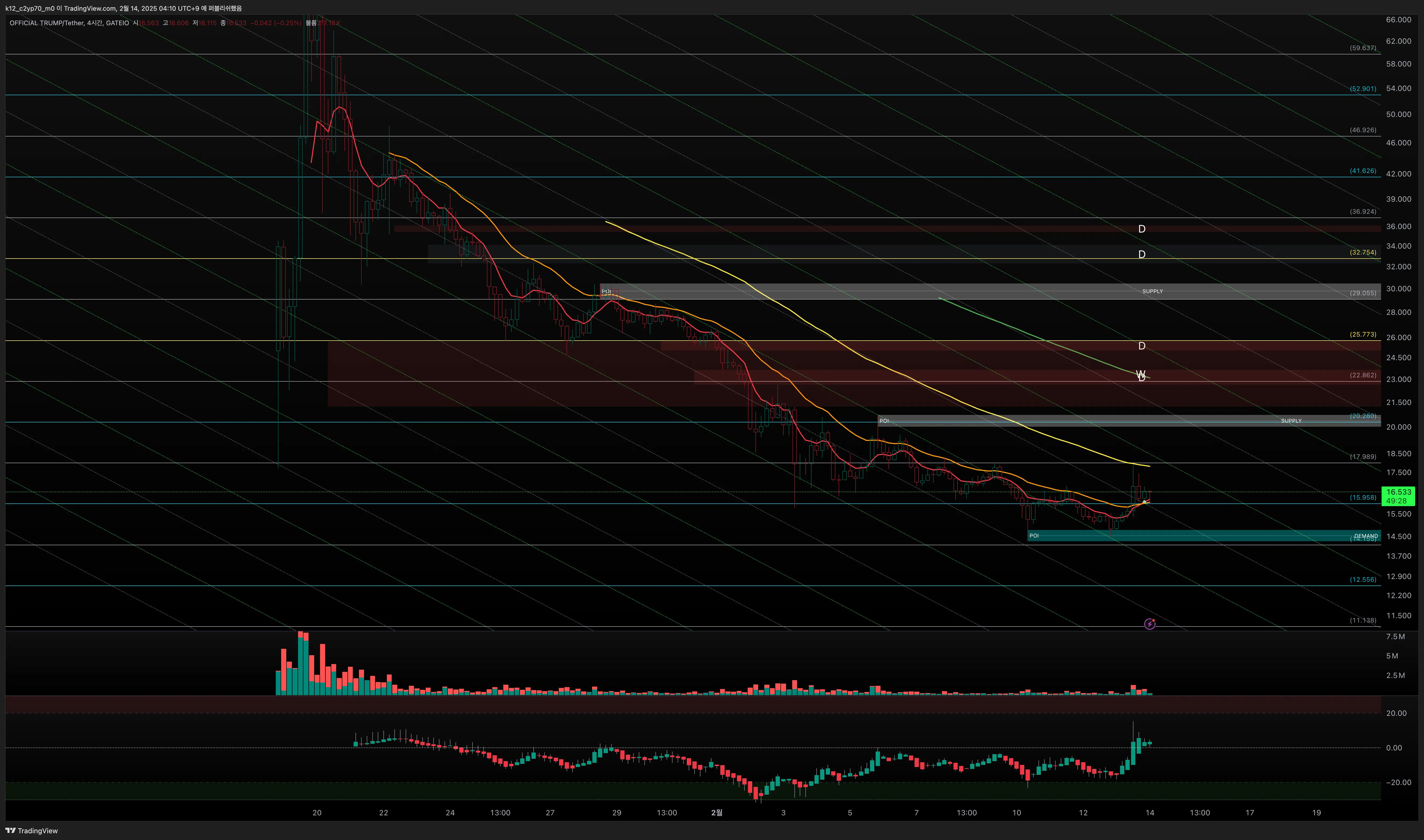
Task: Click the SUPPLY label near 20.280
Action: [x=1291, y=421]
